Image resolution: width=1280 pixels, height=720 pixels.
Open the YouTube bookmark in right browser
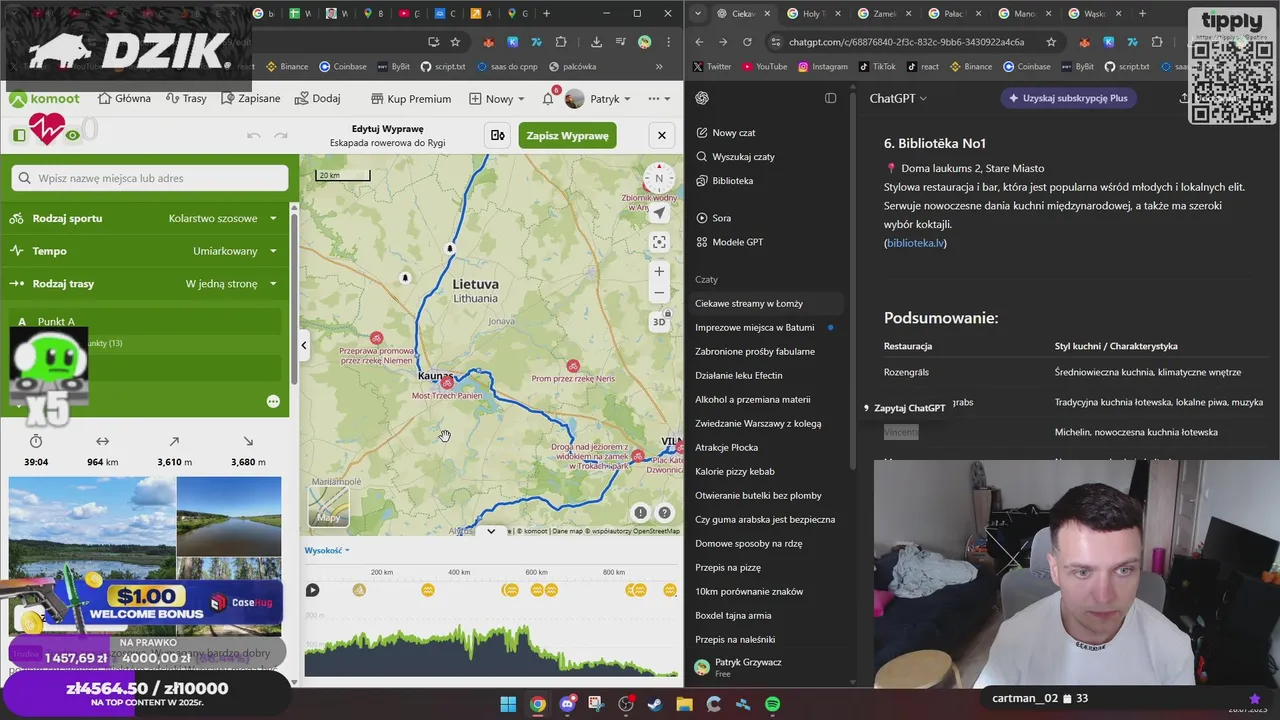(x=764, y=66)
